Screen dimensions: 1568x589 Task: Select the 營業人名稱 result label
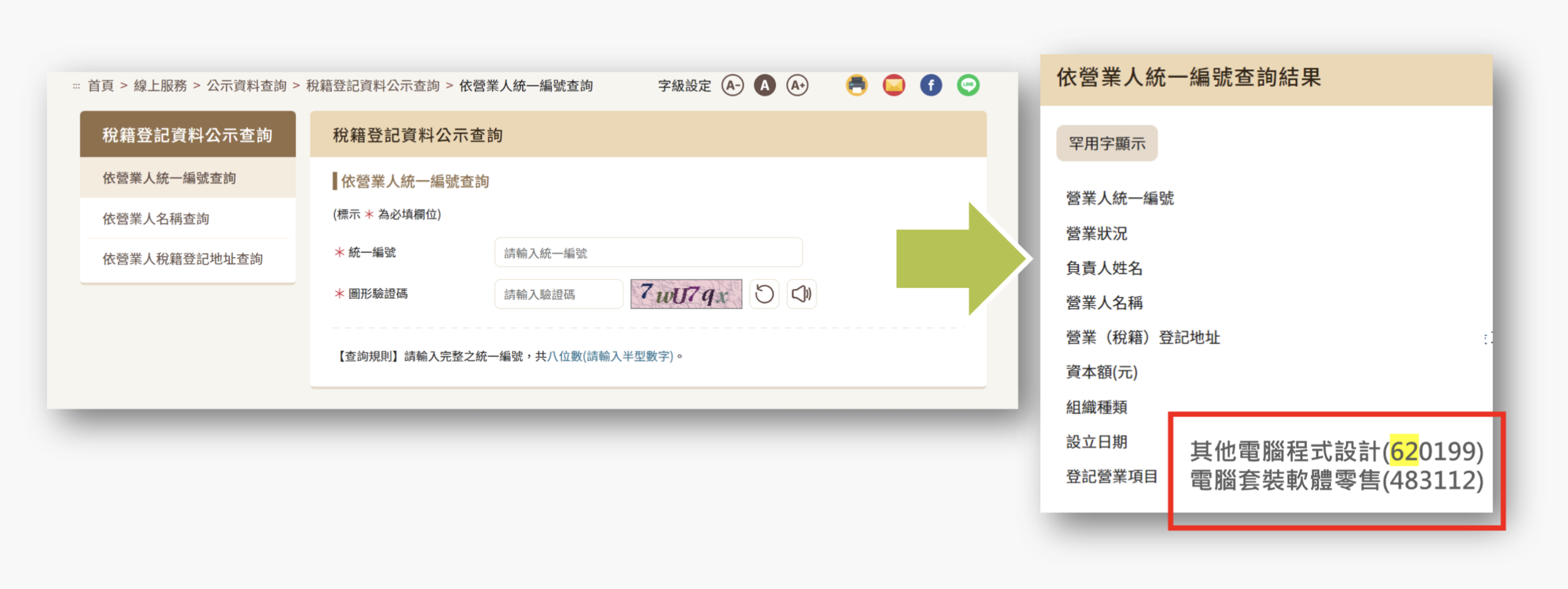coord(1104,303)
